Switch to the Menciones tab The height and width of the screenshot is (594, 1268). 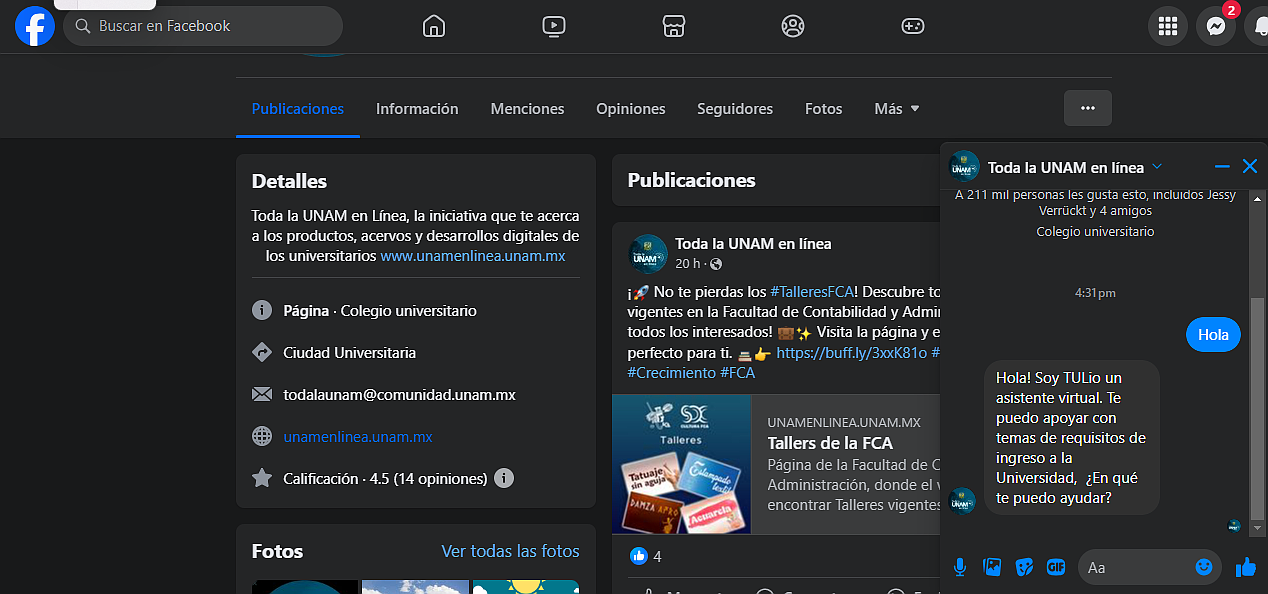click(x=527, y=109)
